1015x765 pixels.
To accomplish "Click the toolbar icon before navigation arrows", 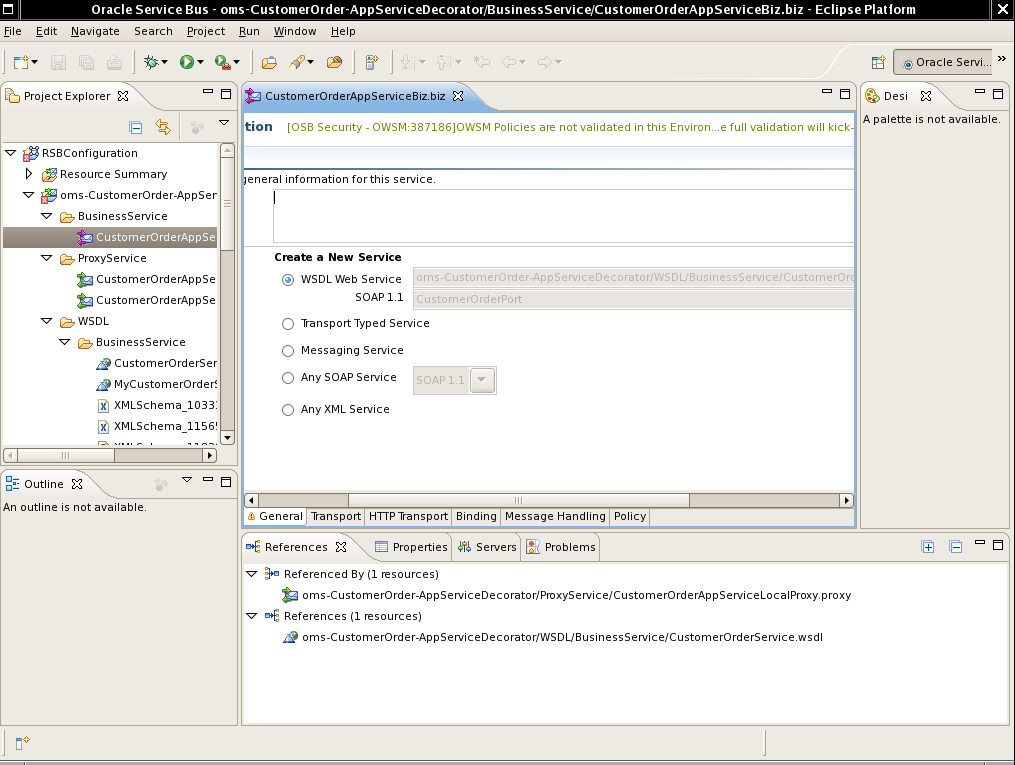I will point(372,62).
